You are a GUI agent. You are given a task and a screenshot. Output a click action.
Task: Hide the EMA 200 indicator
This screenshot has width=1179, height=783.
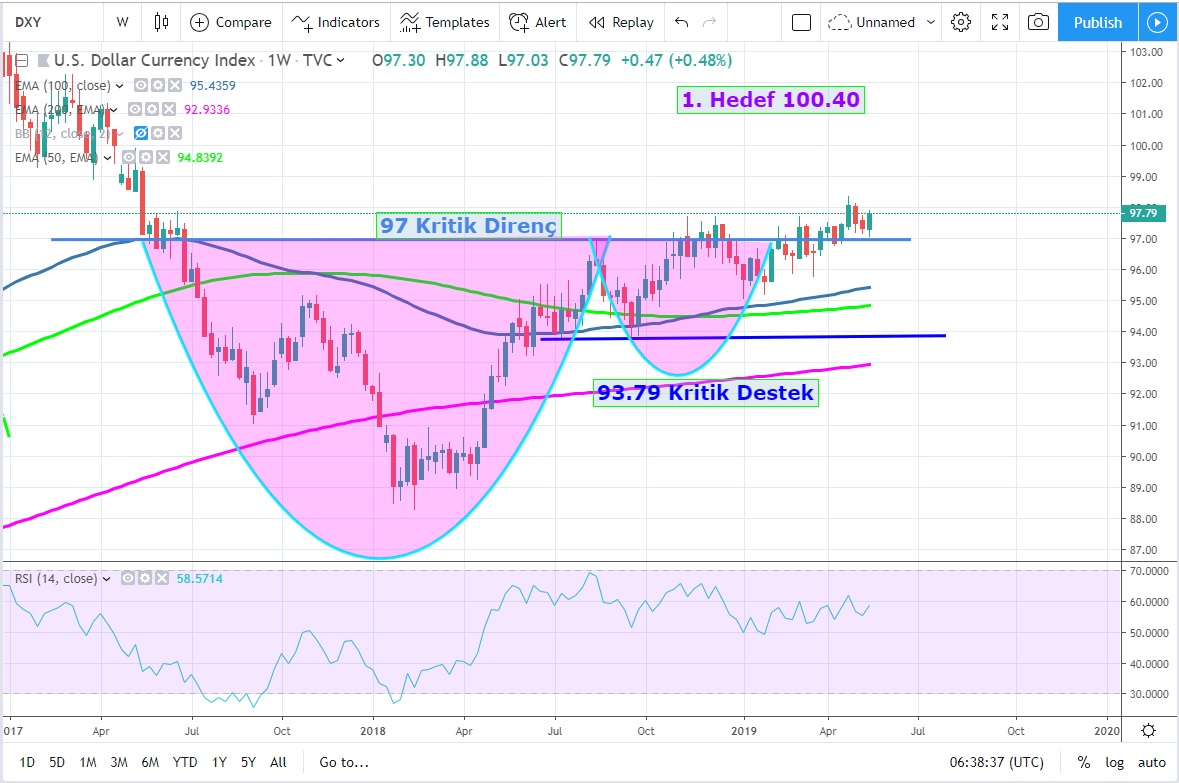135,109
